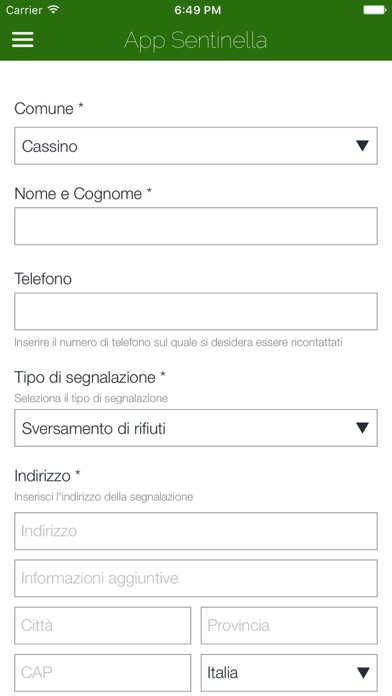392x696 pixels.
Task: Click the arrow on the Italia selector
Action: [363, 672]
